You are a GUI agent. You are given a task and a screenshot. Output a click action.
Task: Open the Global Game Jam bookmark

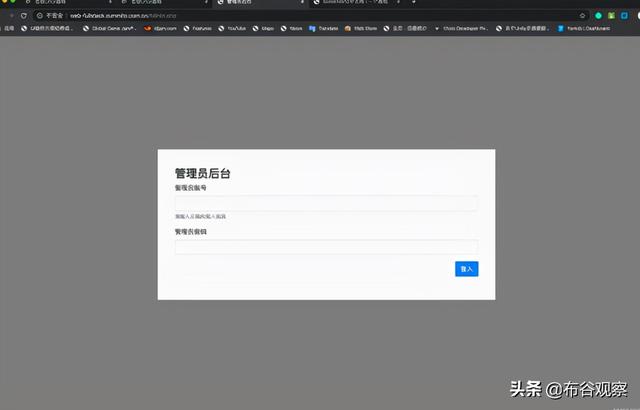109,28
